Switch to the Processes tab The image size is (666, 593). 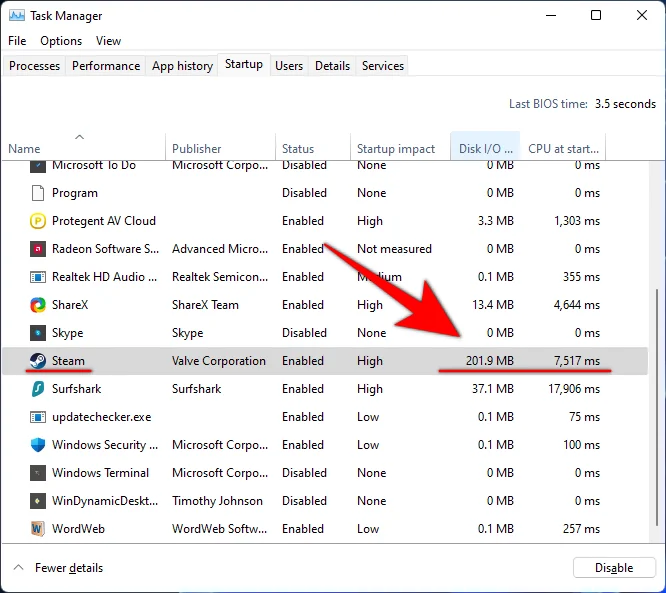(34, 66)
